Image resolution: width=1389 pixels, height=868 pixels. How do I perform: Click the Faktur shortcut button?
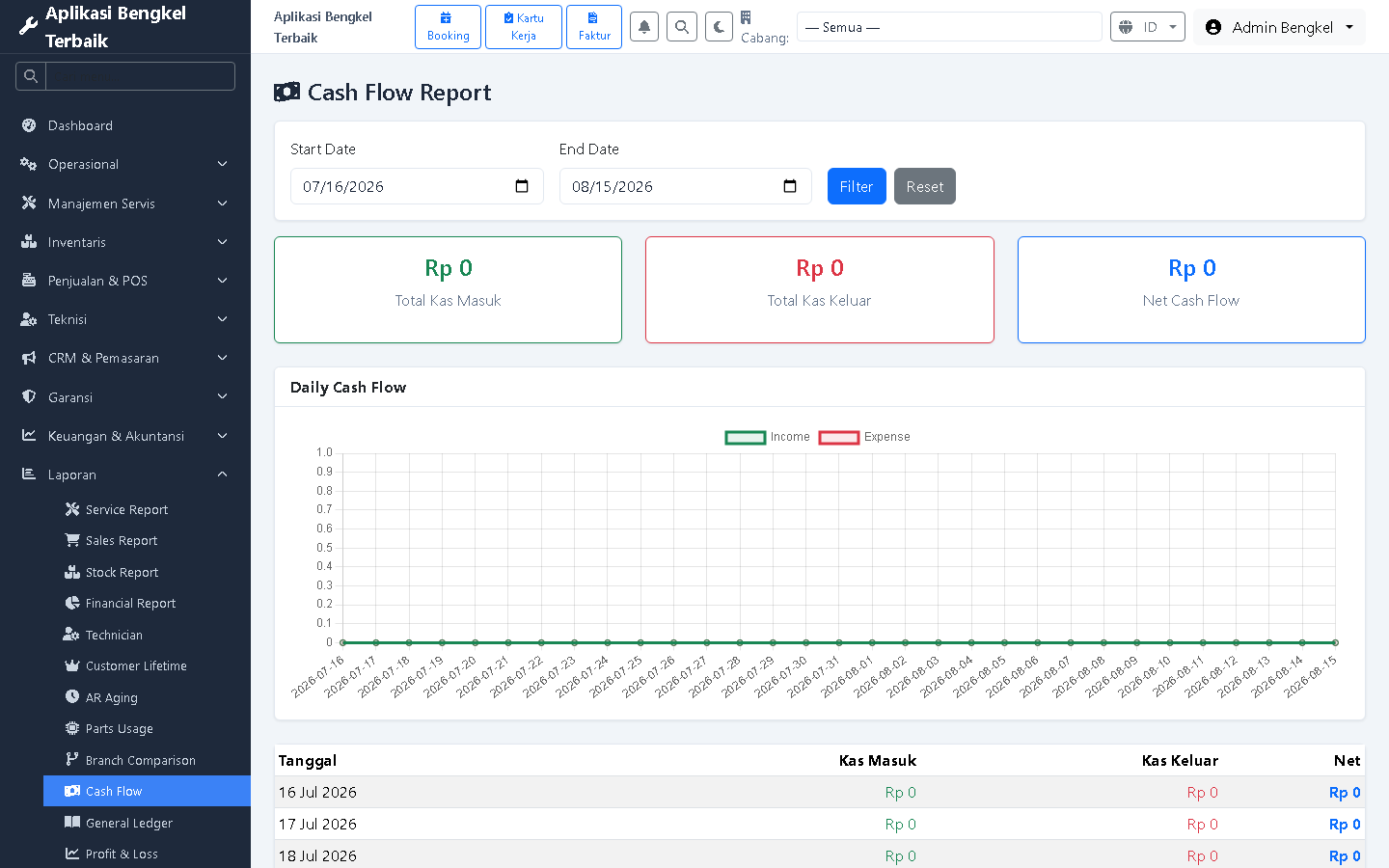pos(594,27)
